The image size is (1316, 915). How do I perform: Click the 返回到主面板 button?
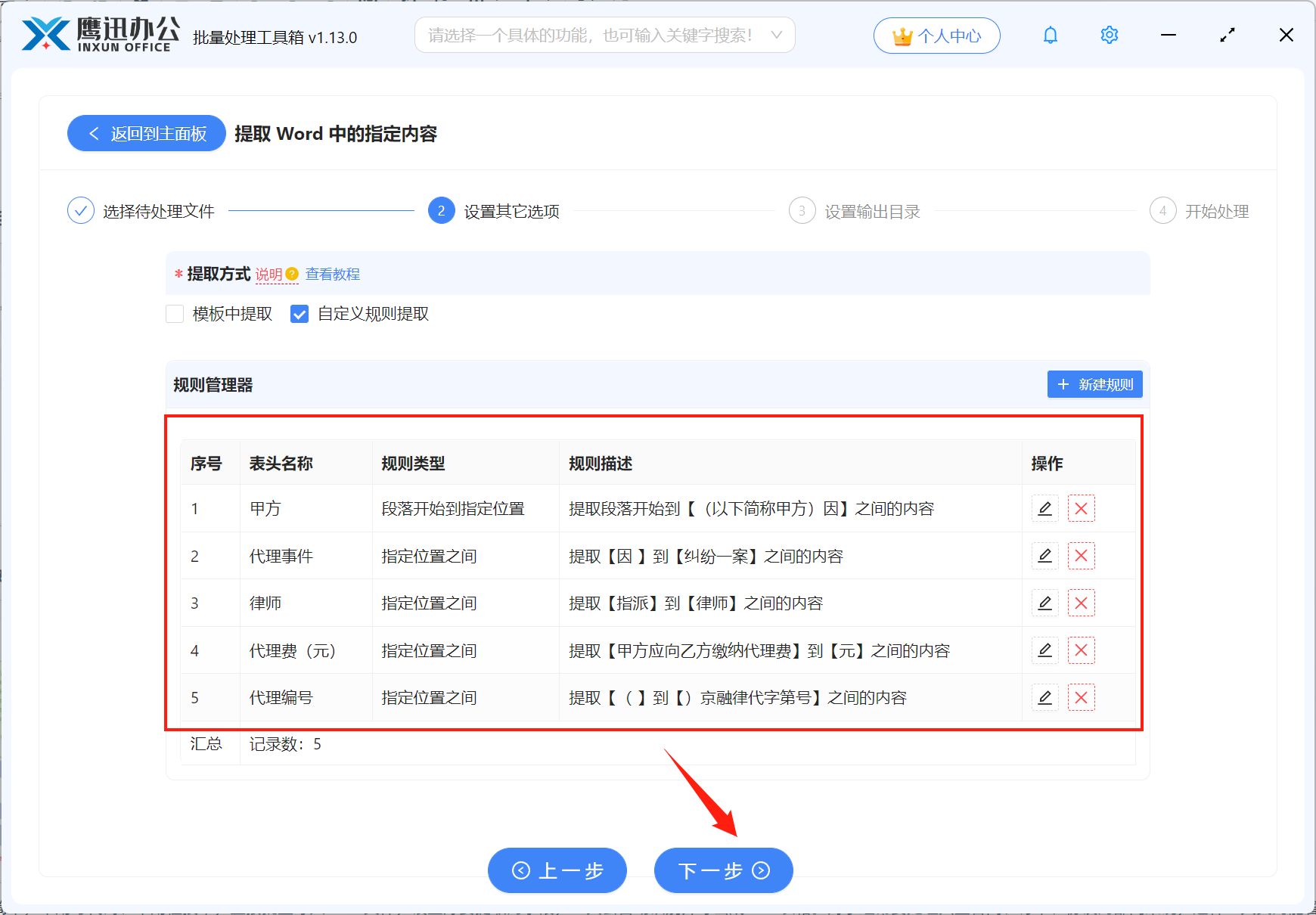(145, 133)
